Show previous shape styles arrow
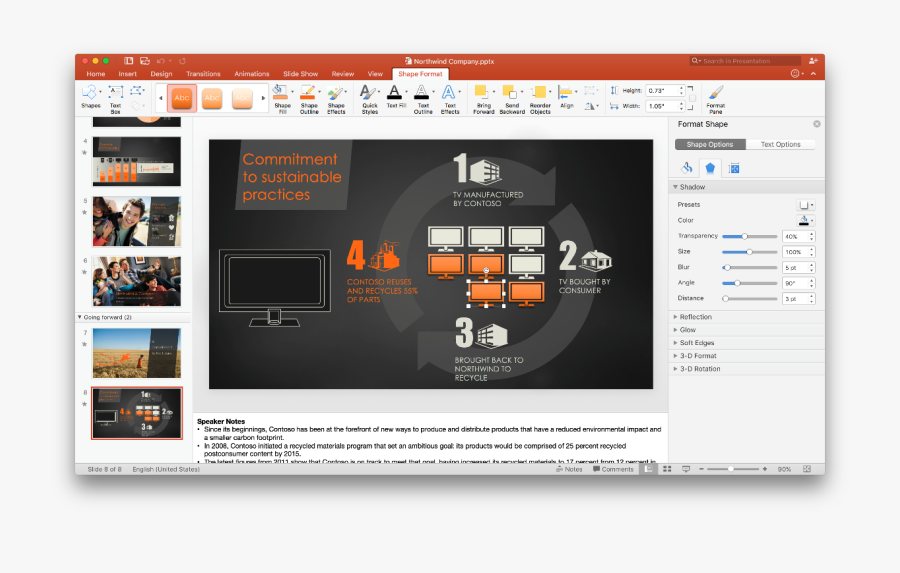Screen dimensions: 900x573 pos(161,98)
